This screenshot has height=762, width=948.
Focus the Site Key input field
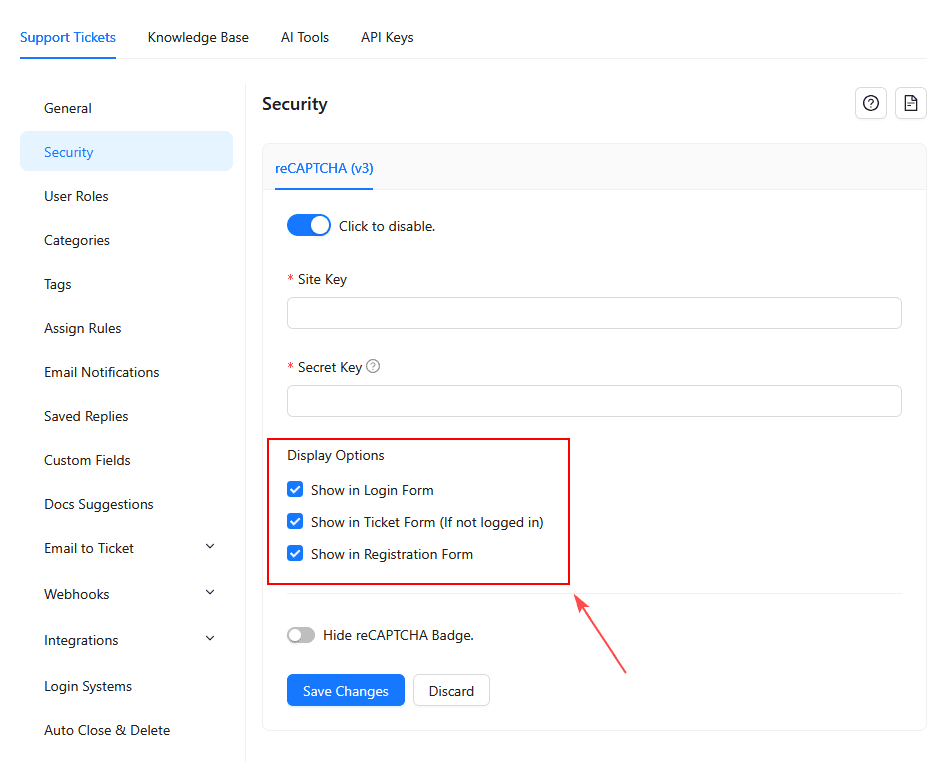pos(594,313)
